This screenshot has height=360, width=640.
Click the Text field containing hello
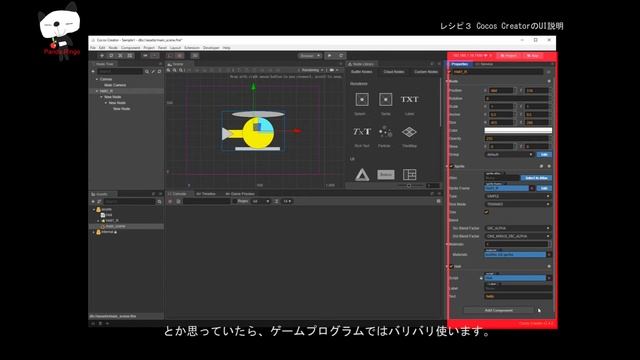pyautogui.click(x=518, y=296)
